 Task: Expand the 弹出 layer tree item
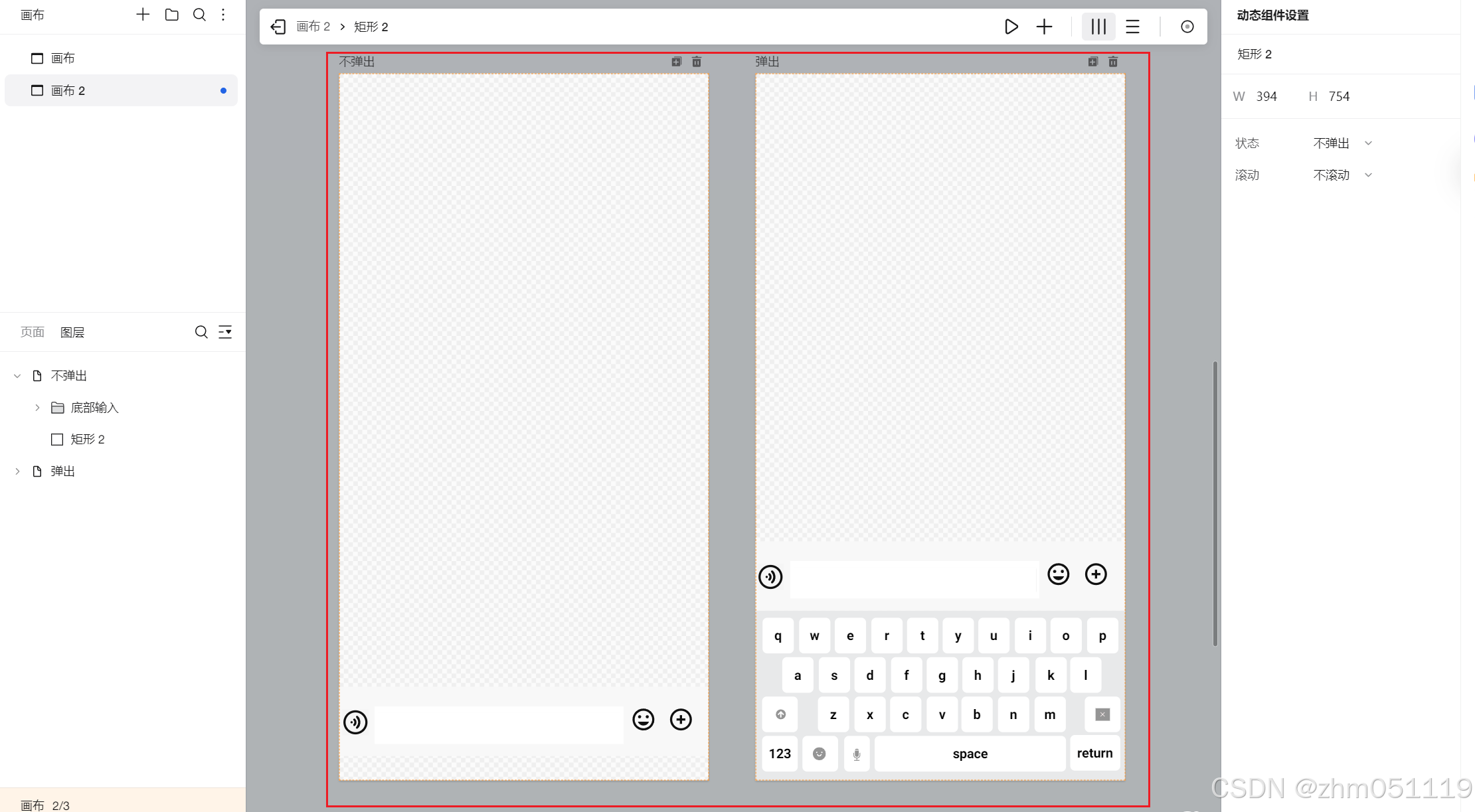click(18, 471)
